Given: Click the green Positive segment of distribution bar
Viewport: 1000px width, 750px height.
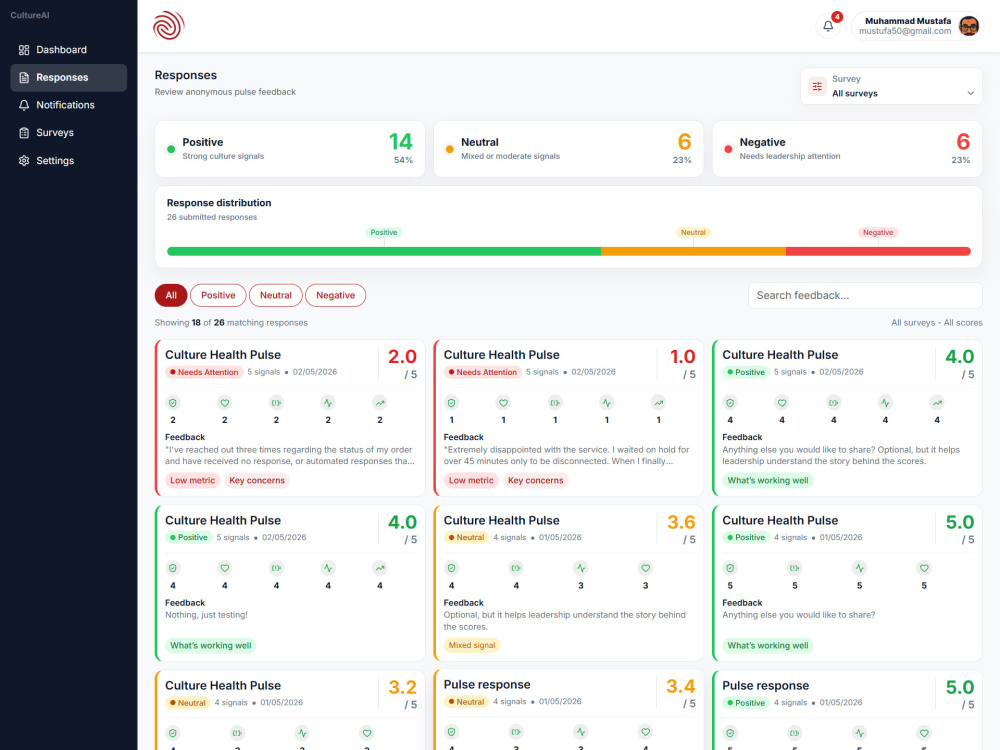Looking at the screenshot, I should point(383,251).
